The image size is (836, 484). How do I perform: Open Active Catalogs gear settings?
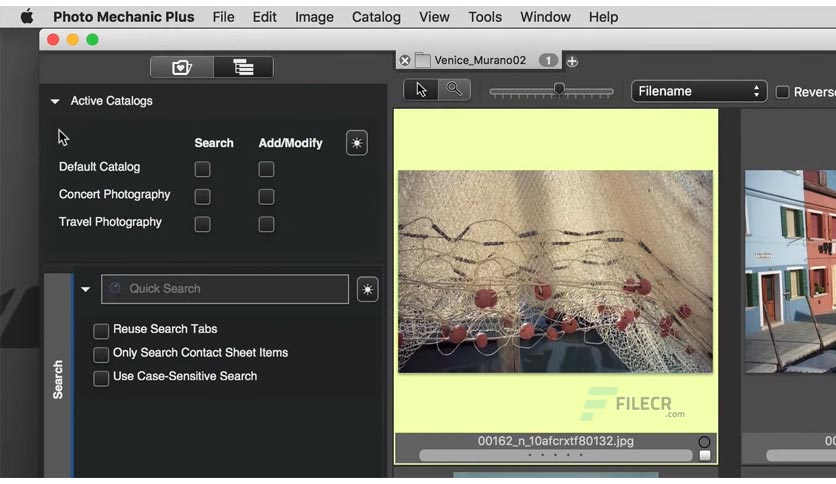click(357, 143)
